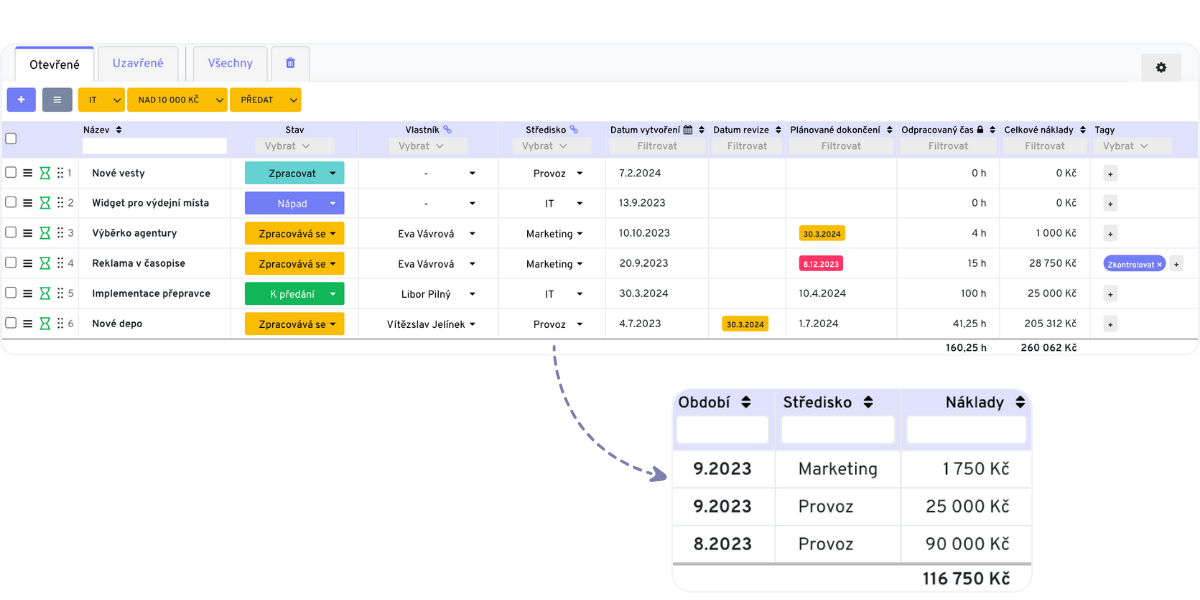This screenshot has width=1200, height=600.
Task: Open the task named Nové depo
Action: click(117, 324)
